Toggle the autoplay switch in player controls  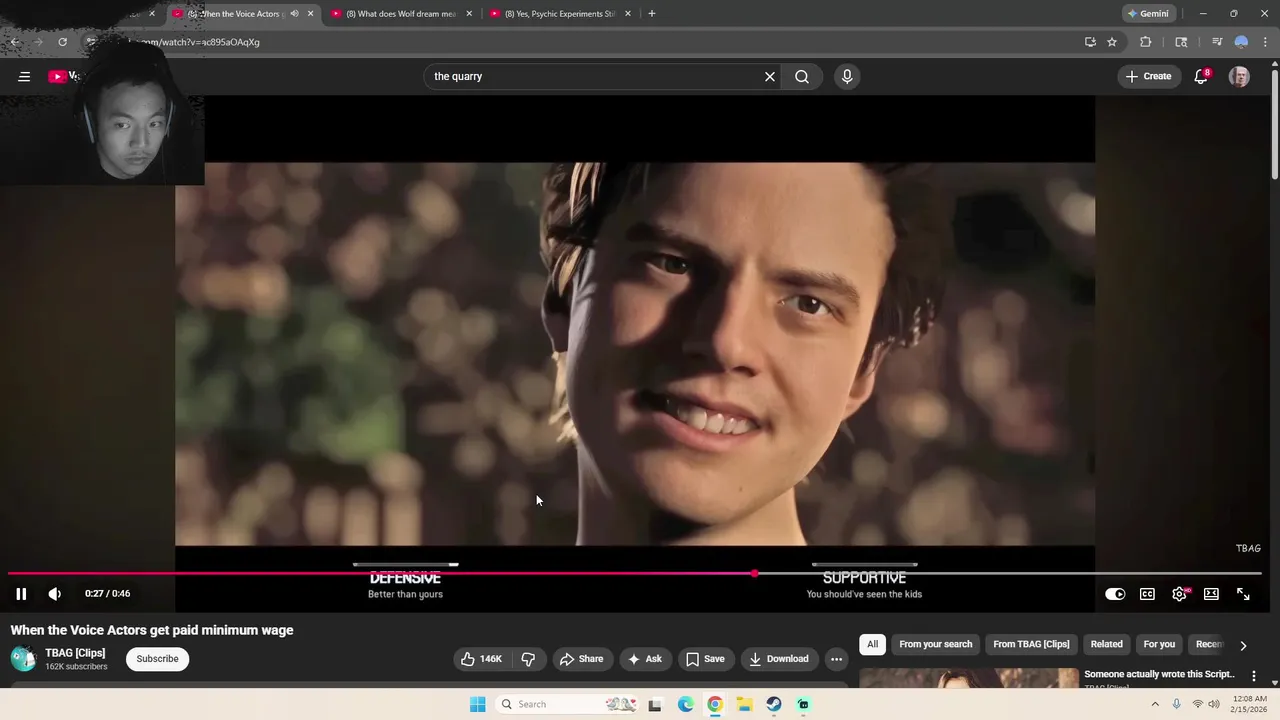1115,594
